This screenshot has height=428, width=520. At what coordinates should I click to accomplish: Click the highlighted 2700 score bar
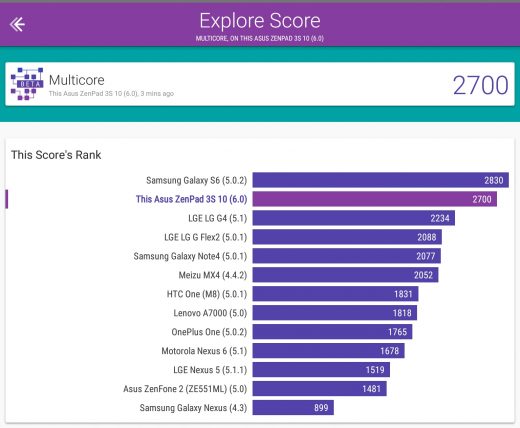[x=375, y=199]
